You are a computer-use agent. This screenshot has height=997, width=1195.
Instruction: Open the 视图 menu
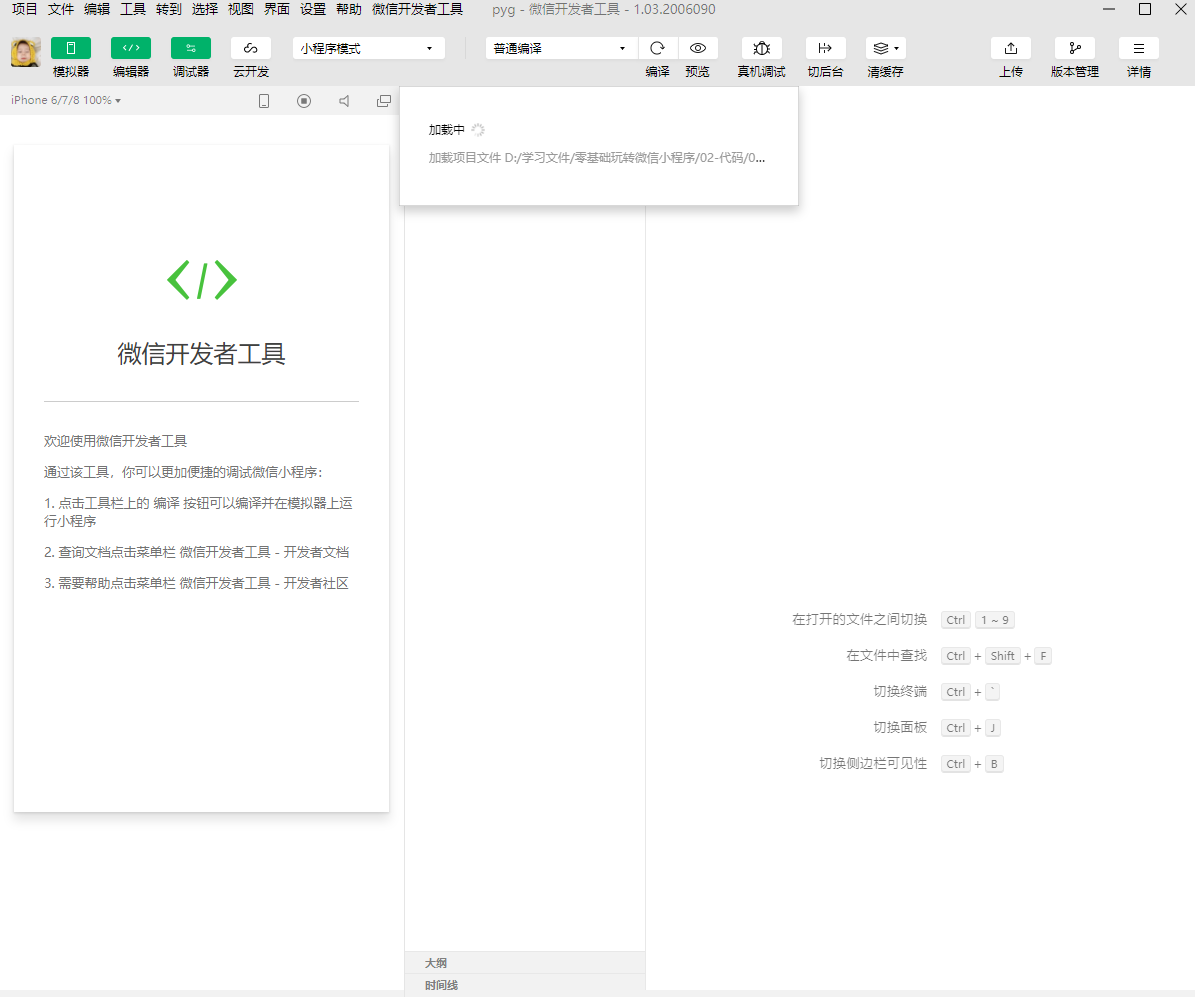click(241, 9)
